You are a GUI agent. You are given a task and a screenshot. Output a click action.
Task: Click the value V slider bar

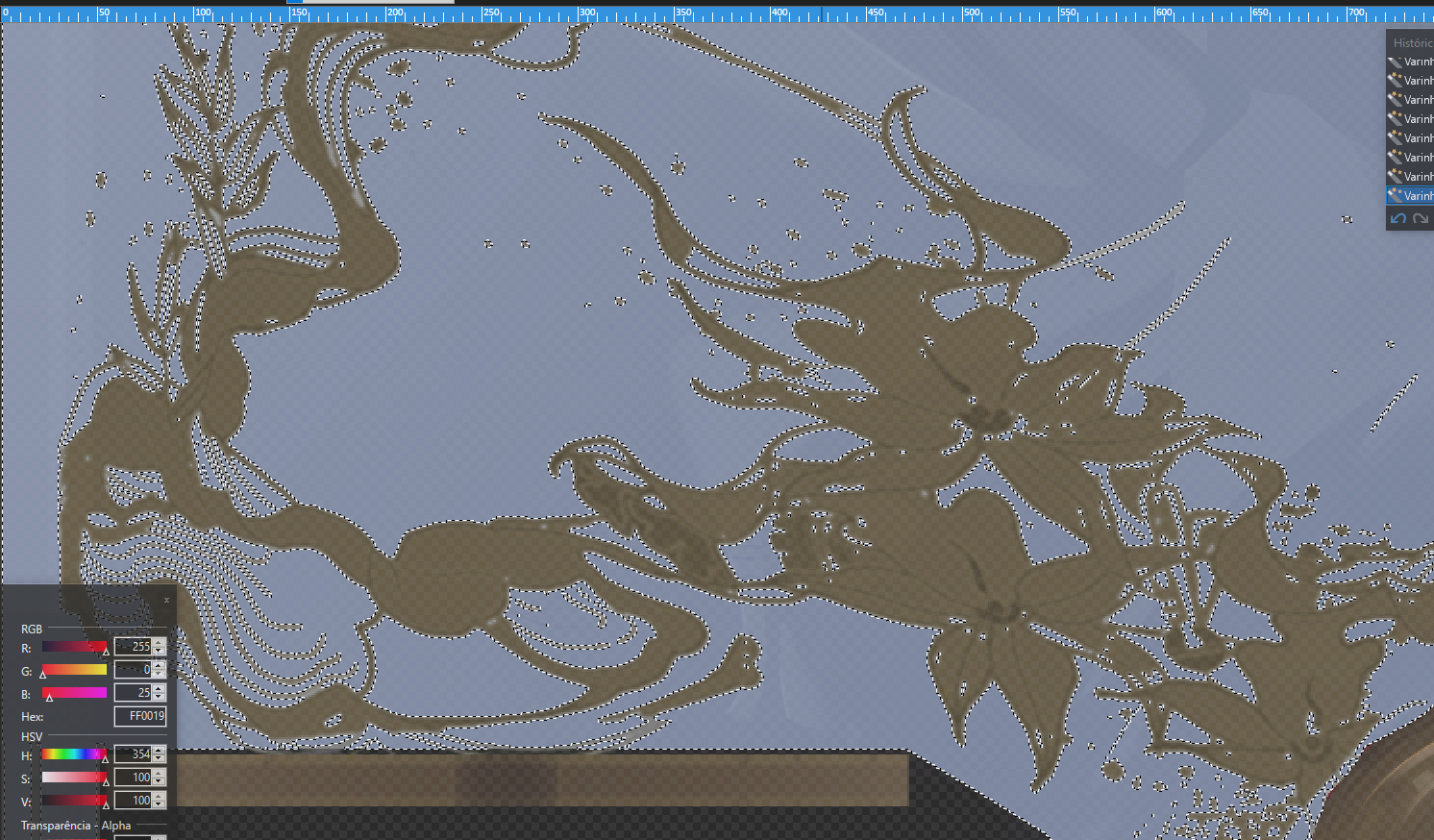click(x=74, y=801)
